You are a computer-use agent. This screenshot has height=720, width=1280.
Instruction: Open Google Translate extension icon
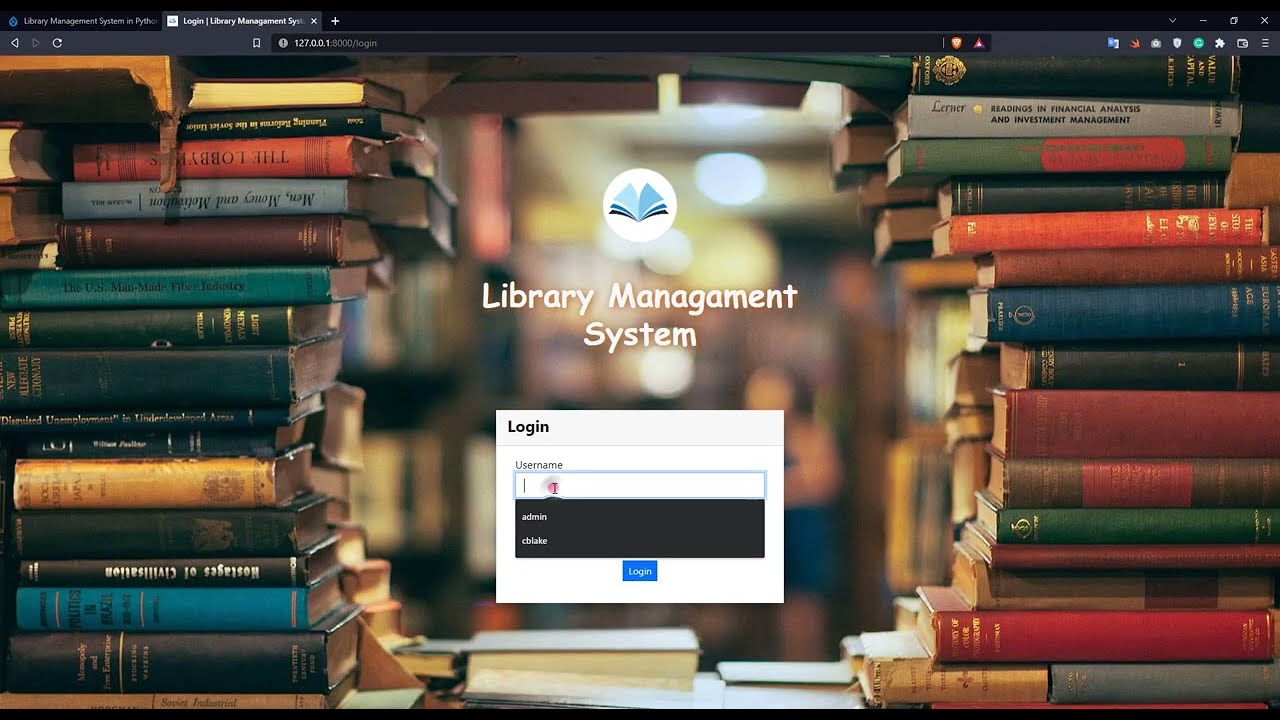[1113, 43]
